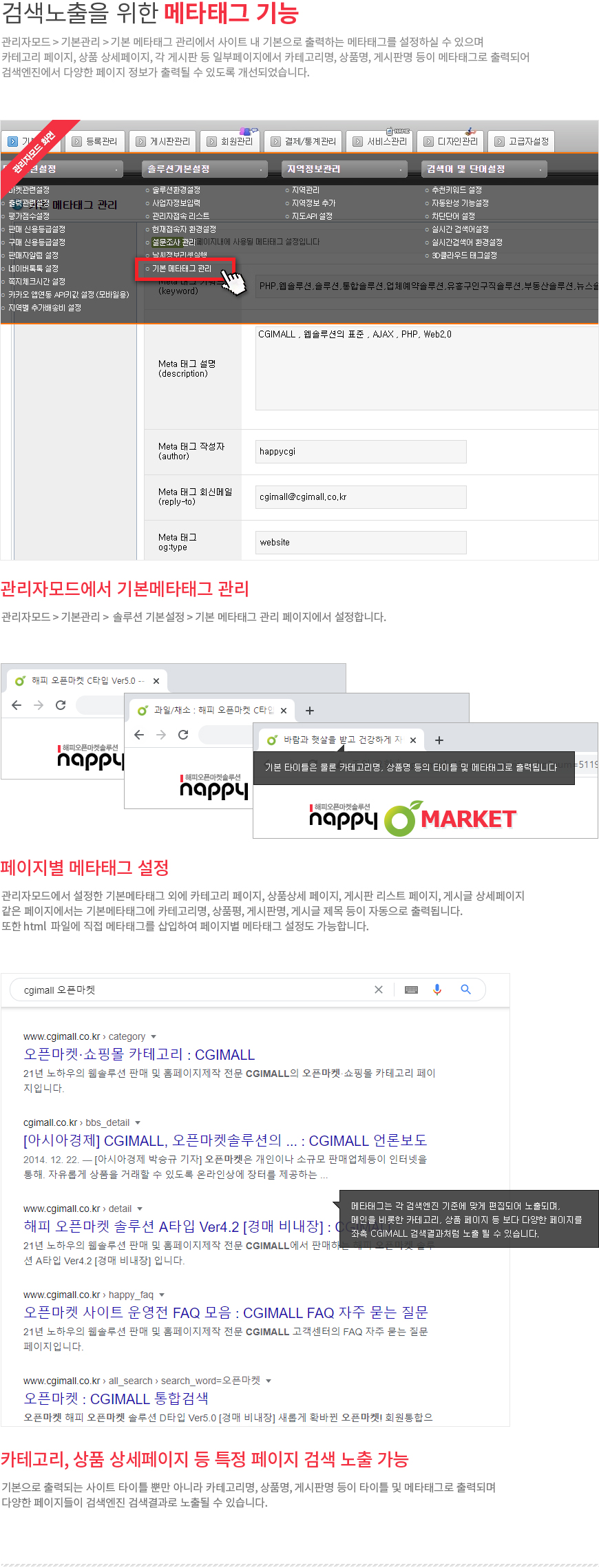Click the 솔루션기본설정 menu header

[204, 169]
